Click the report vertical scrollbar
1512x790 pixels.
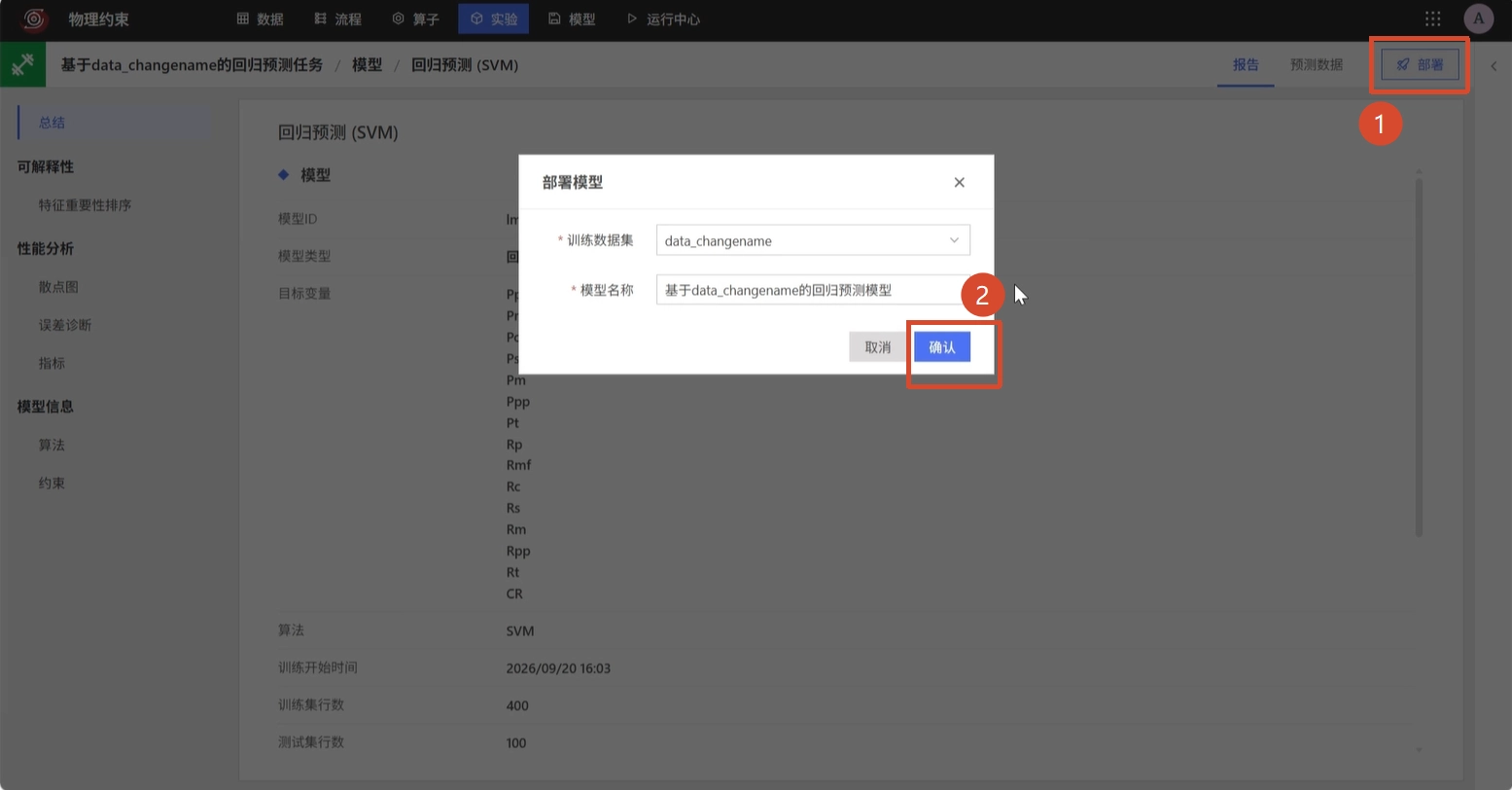pos(1419,356)
